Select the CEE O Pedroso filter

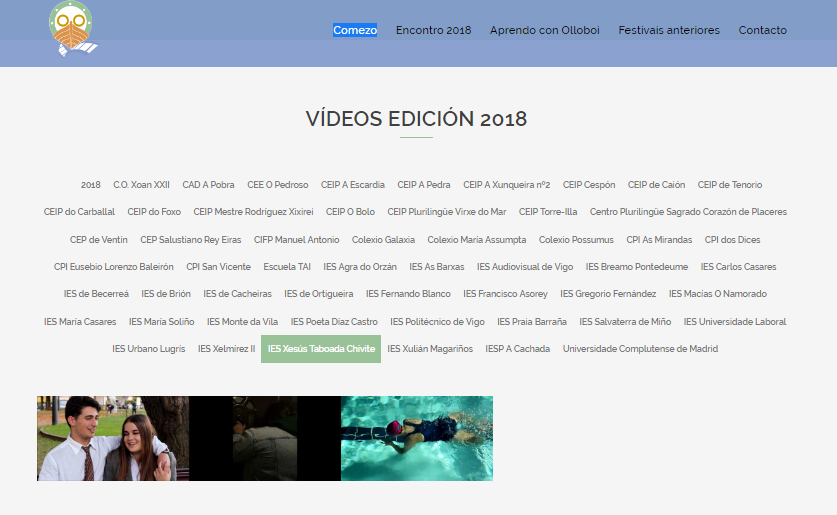278,185
